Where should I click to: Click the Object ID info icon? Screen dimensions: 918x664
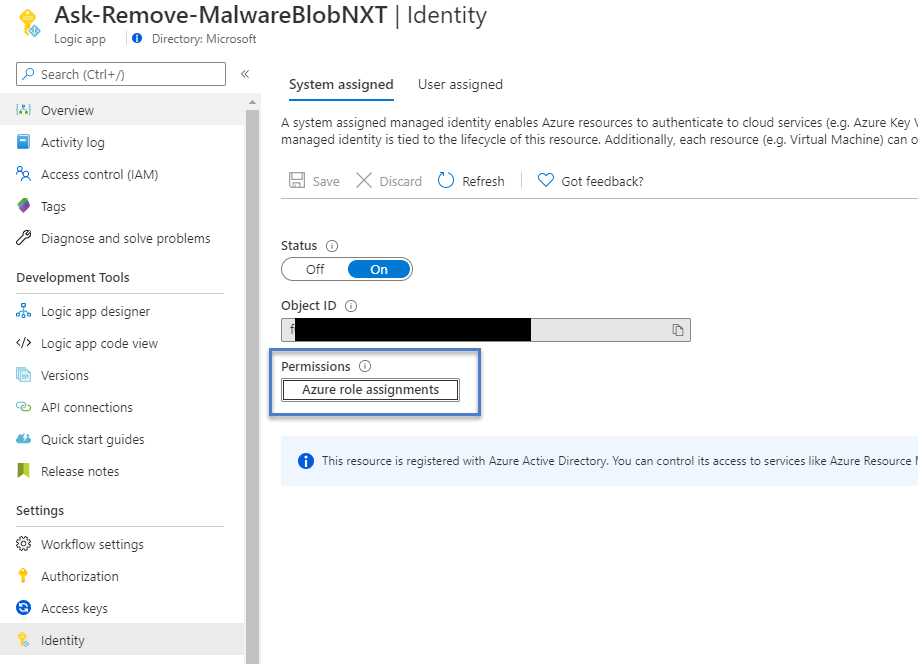tap(351, 306)
